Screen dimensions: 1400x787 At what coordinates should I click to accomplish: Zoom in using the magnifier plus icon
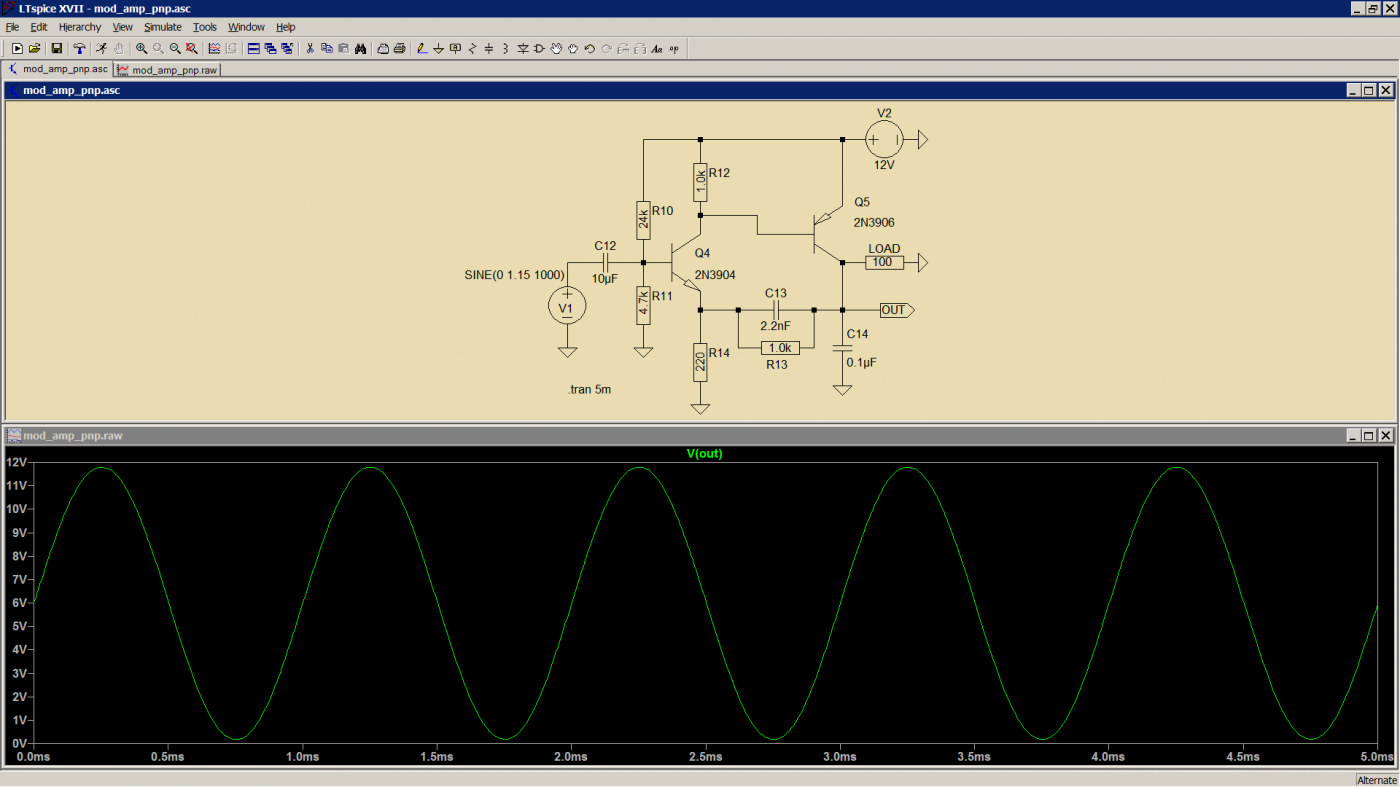(x=141, y=48)
